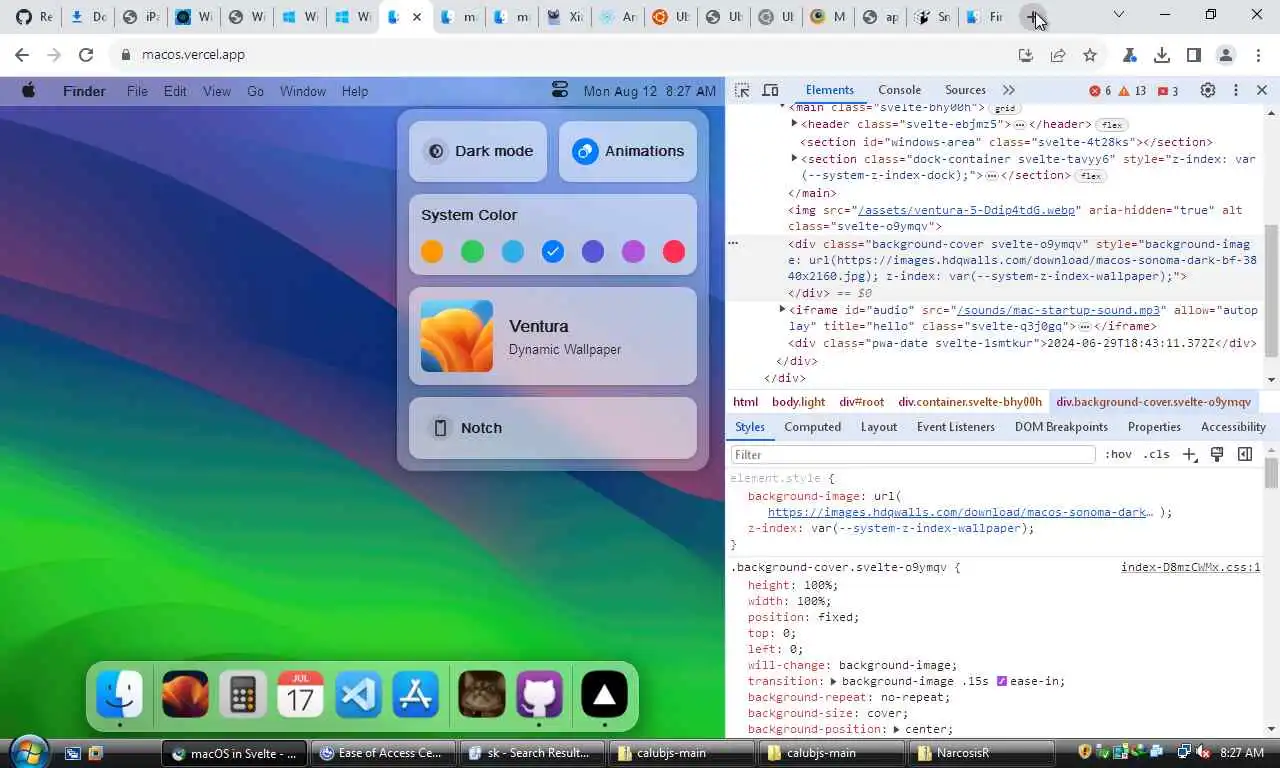Expand the transition property triangle
The image size is (1280, 768).
coord(834,681)
